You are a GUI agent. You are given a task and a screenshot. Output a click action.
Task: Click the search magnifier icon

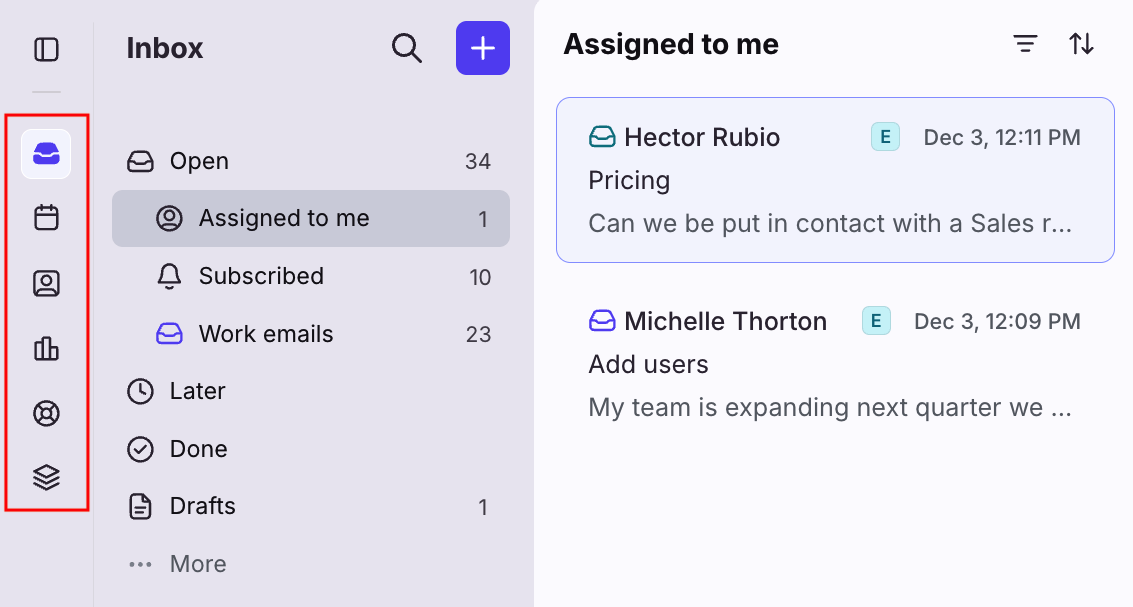406,48
